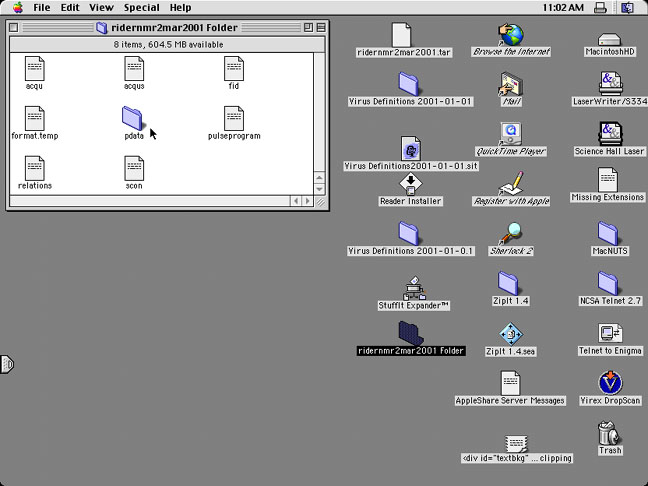Screen dimensions: 648x486
Task: Open the pdata folder
Action: 134,119
